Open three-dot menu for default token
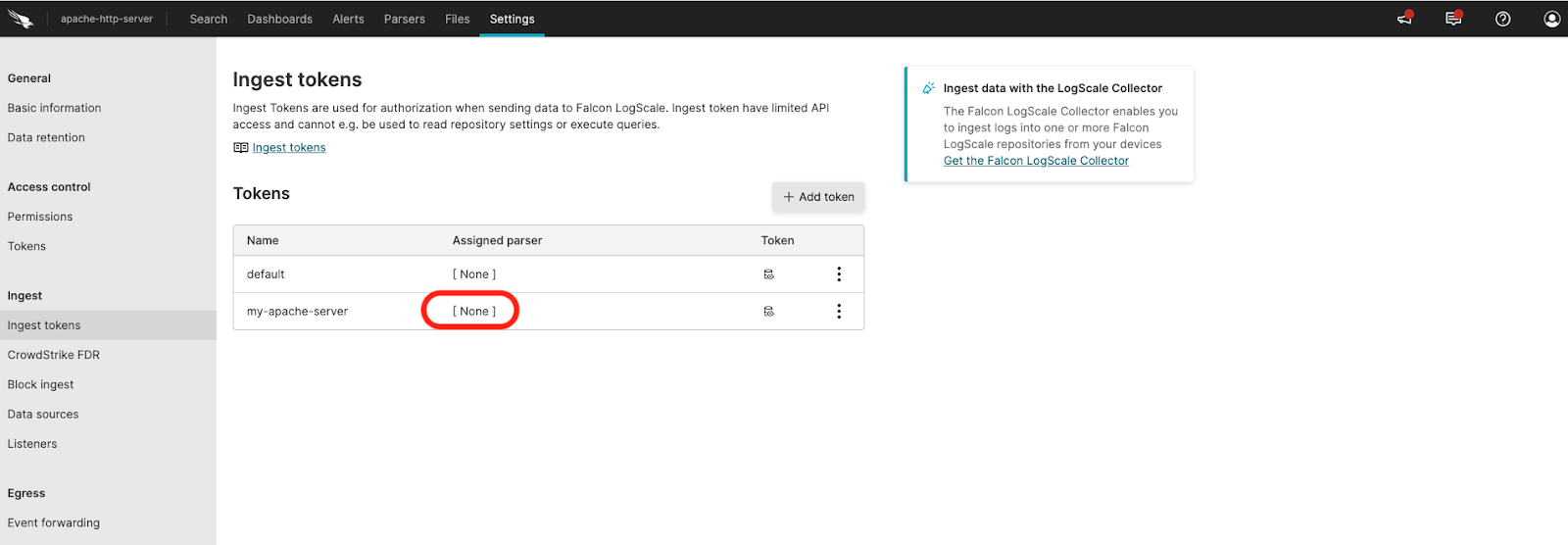 pos(839,274)
